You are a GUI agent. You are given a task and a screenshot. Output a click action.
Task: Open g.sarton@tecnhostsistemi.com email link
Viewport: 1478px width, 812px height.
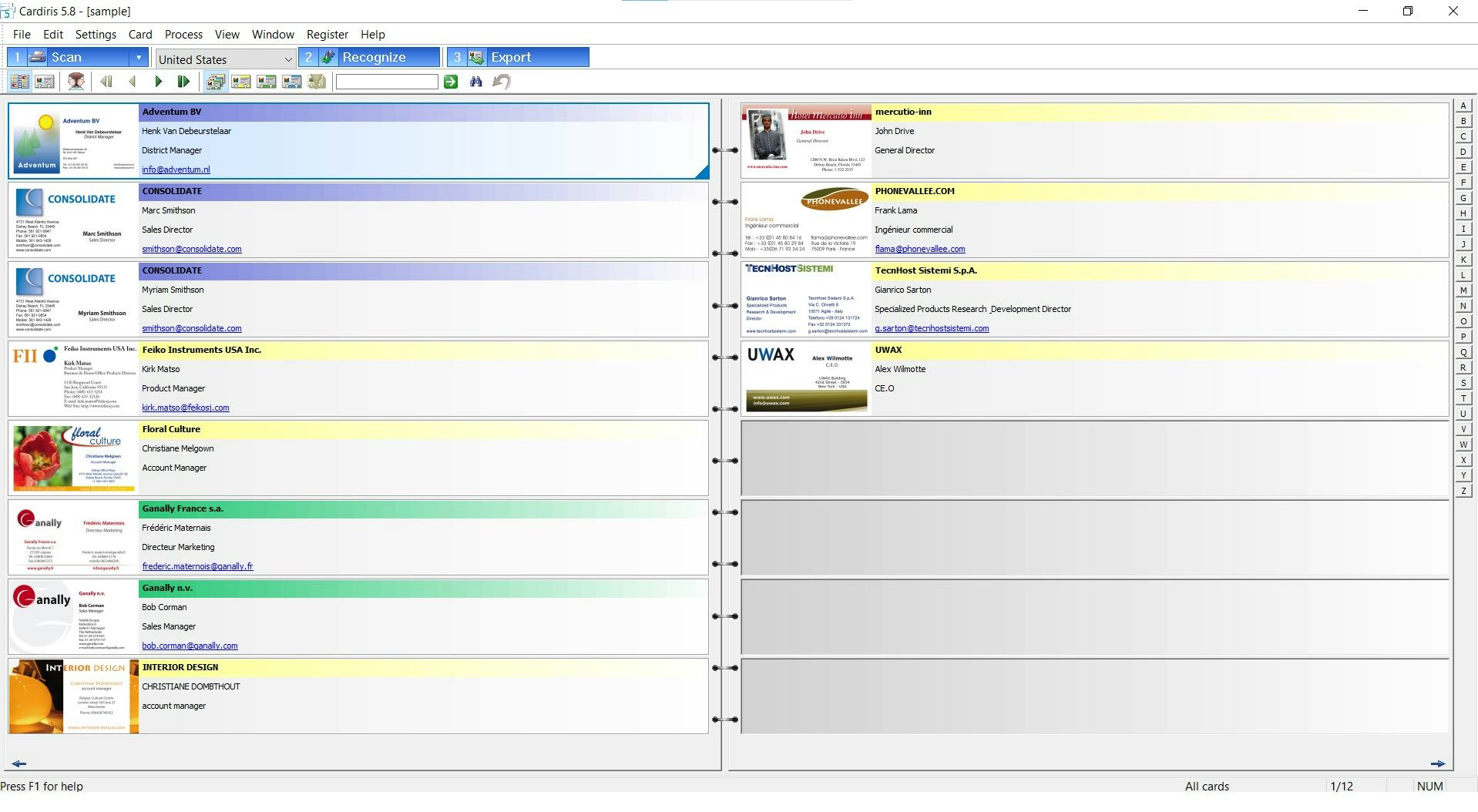[x=932, y=328]
